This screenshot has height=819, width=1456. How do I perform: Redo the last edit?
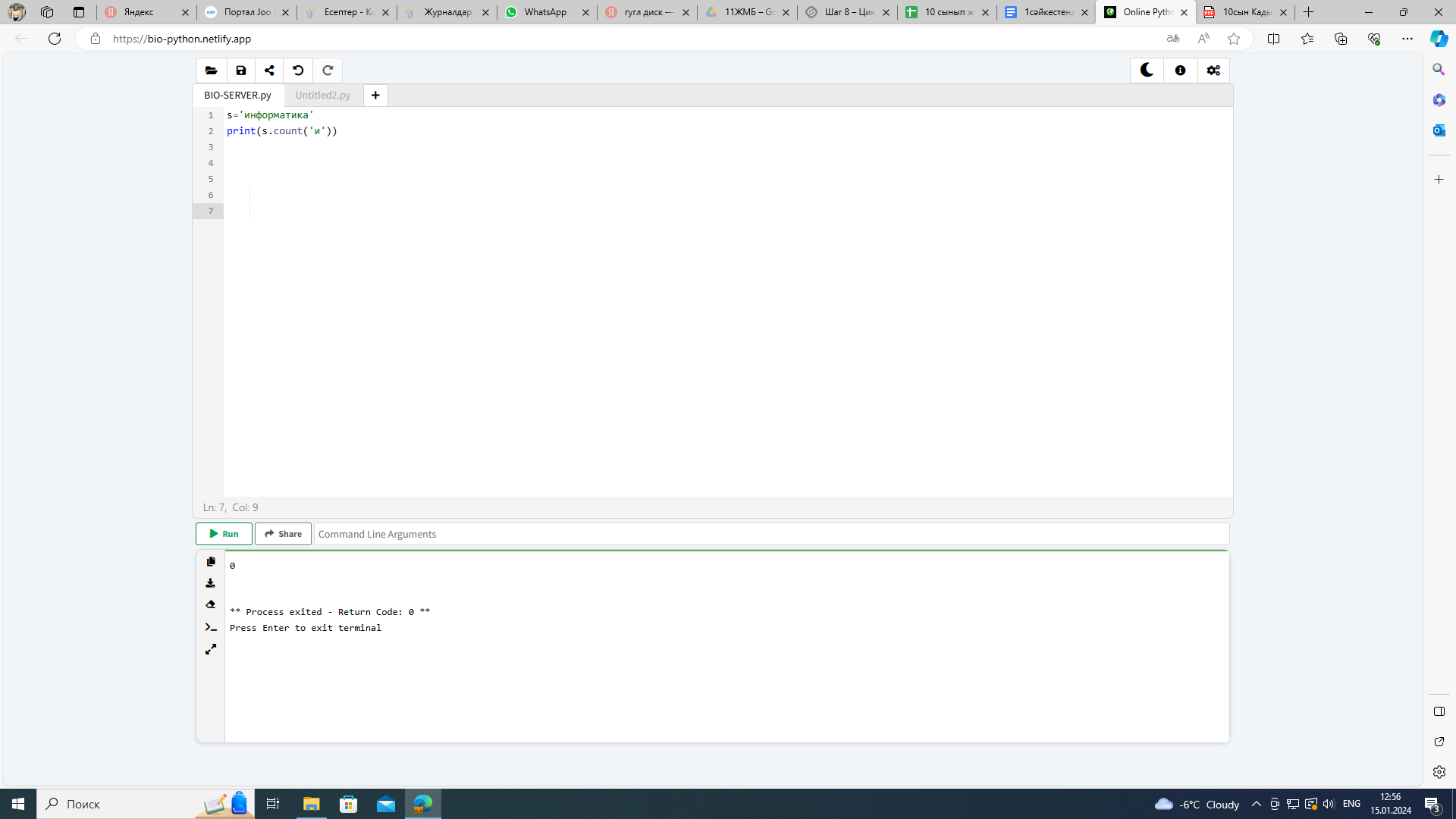point(328,71)
